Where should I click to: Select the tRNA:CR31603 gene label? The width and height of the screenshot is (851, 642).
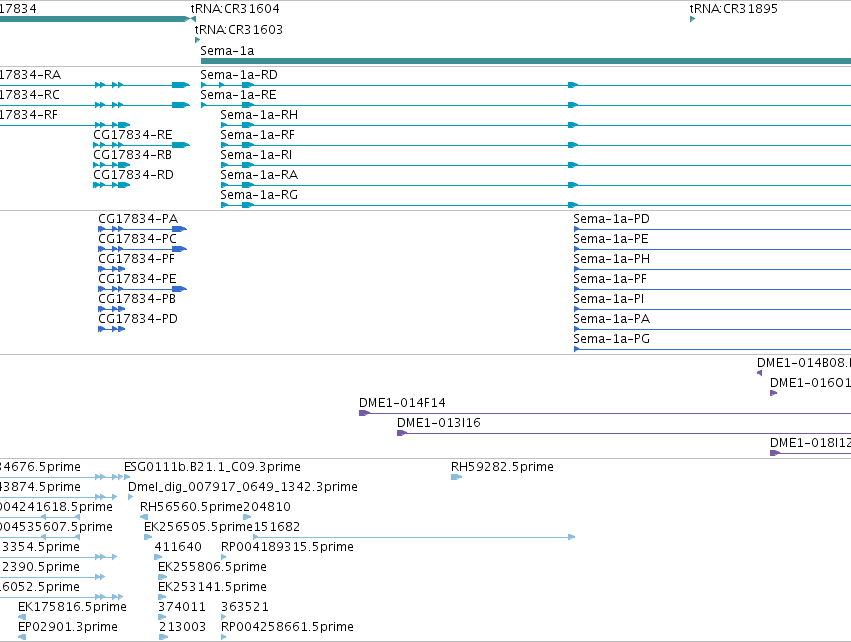239,29
